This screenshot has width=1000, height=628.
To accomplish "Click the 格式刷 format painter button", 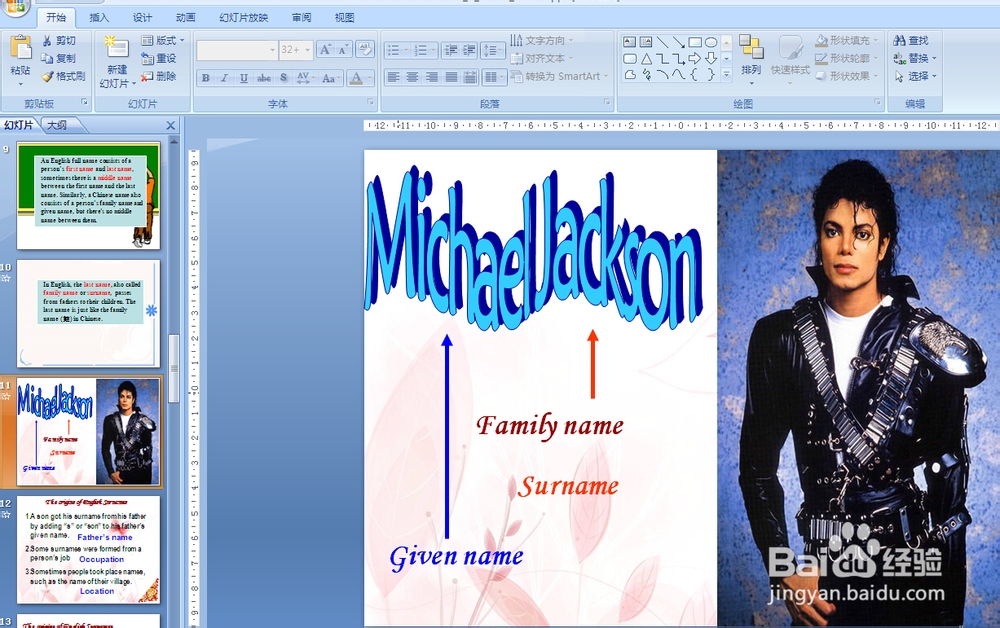I will tap(63, 76).
